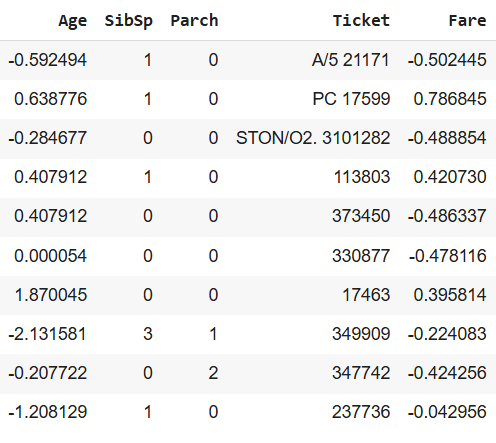Click Parch value 0 in PC 17599 row
The image size is (496, 443).
click(213, 99)
